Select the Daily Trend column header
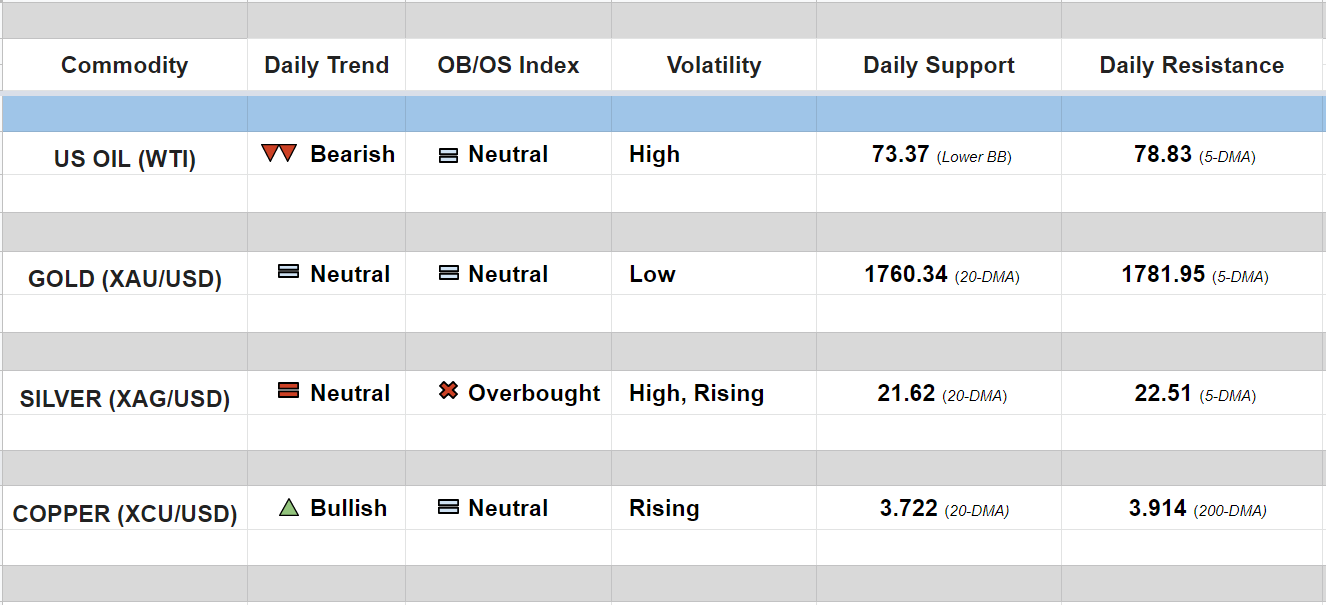The width and height of the screenshot is (1327, 605). coord(326,66)
